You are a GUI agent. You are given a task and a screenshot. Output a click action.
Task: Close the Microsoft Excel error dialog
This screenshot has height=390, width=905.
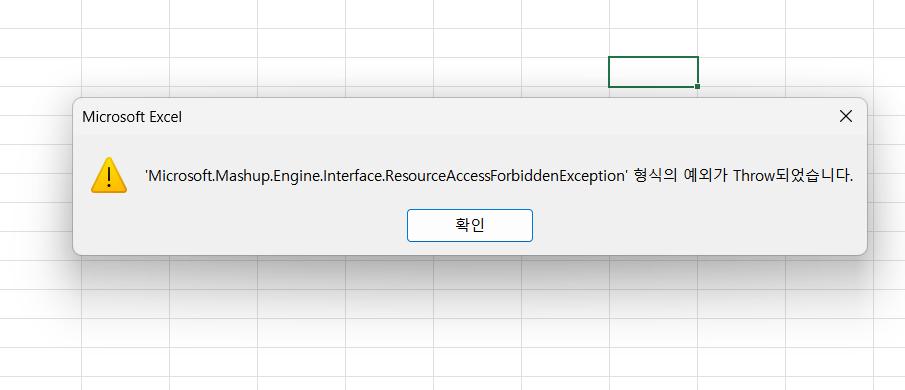click(846, 117)
